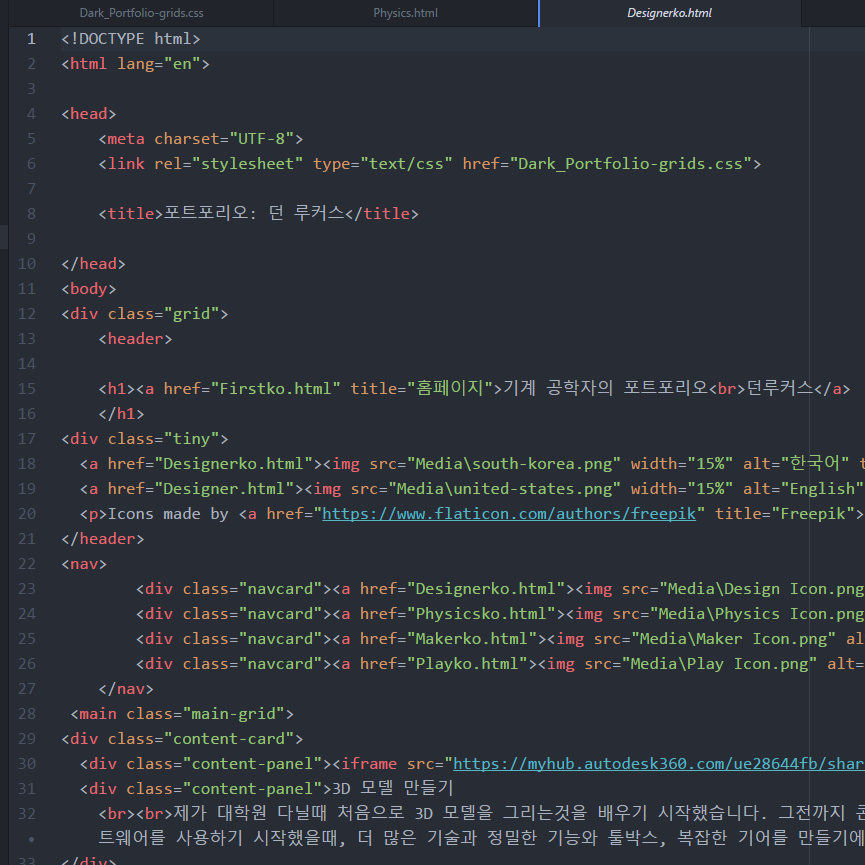Place cursor on the DOCTYPE declaration

tap(130, 39)
